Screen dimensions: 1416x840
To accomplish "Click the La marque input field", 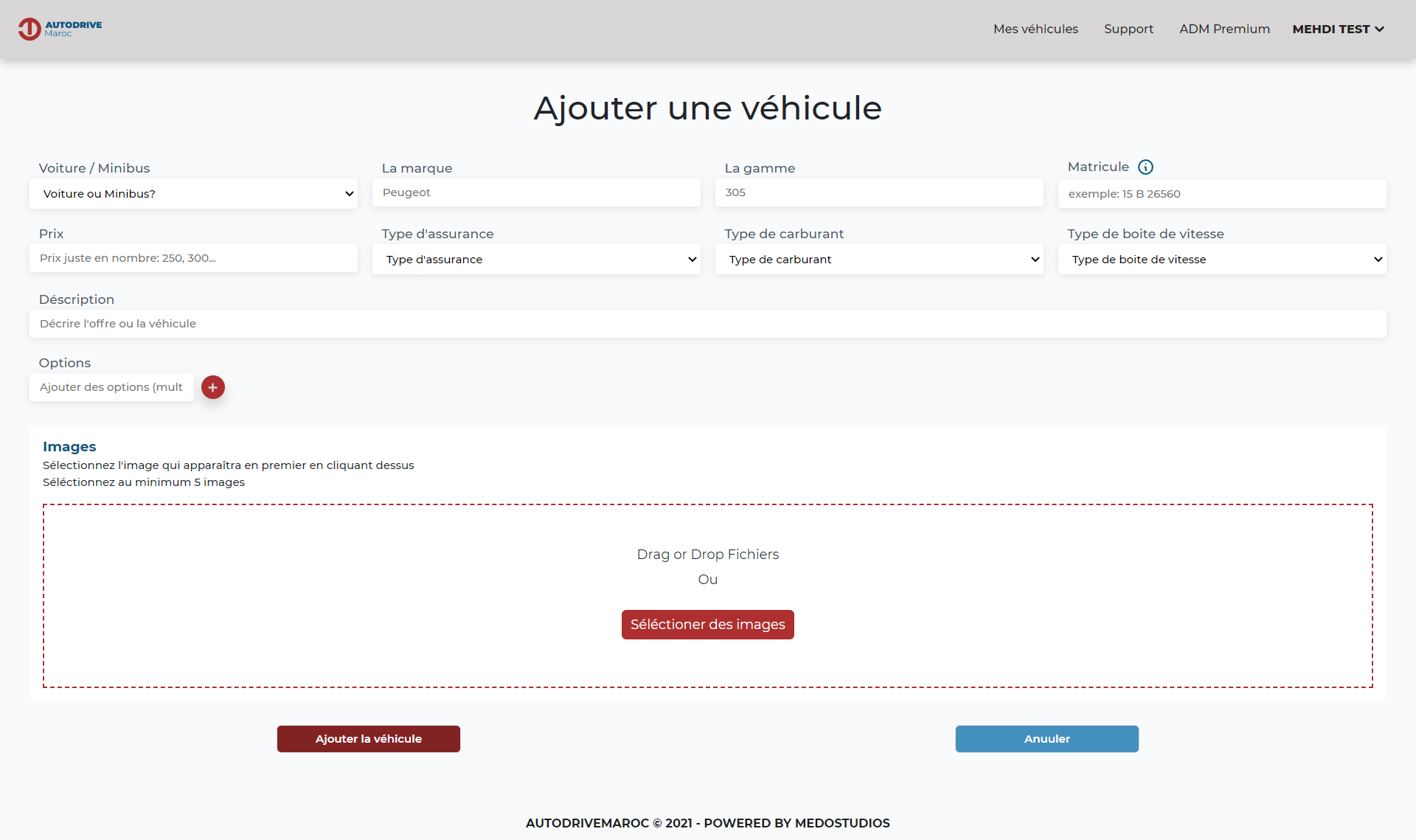I will tap(536, 193).
